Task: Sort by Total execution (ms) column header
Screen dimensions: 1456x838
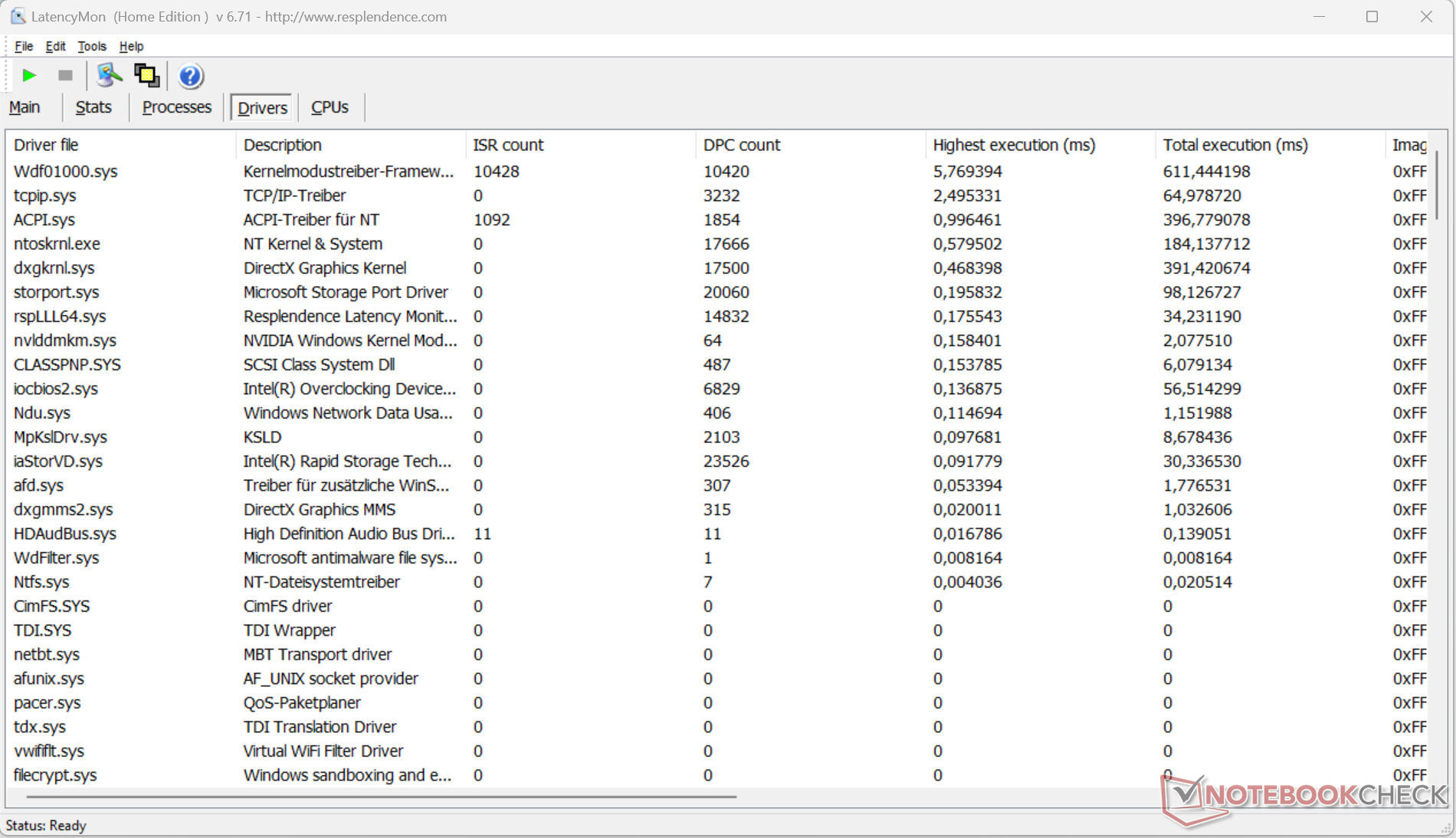Action: point(1271,145)
